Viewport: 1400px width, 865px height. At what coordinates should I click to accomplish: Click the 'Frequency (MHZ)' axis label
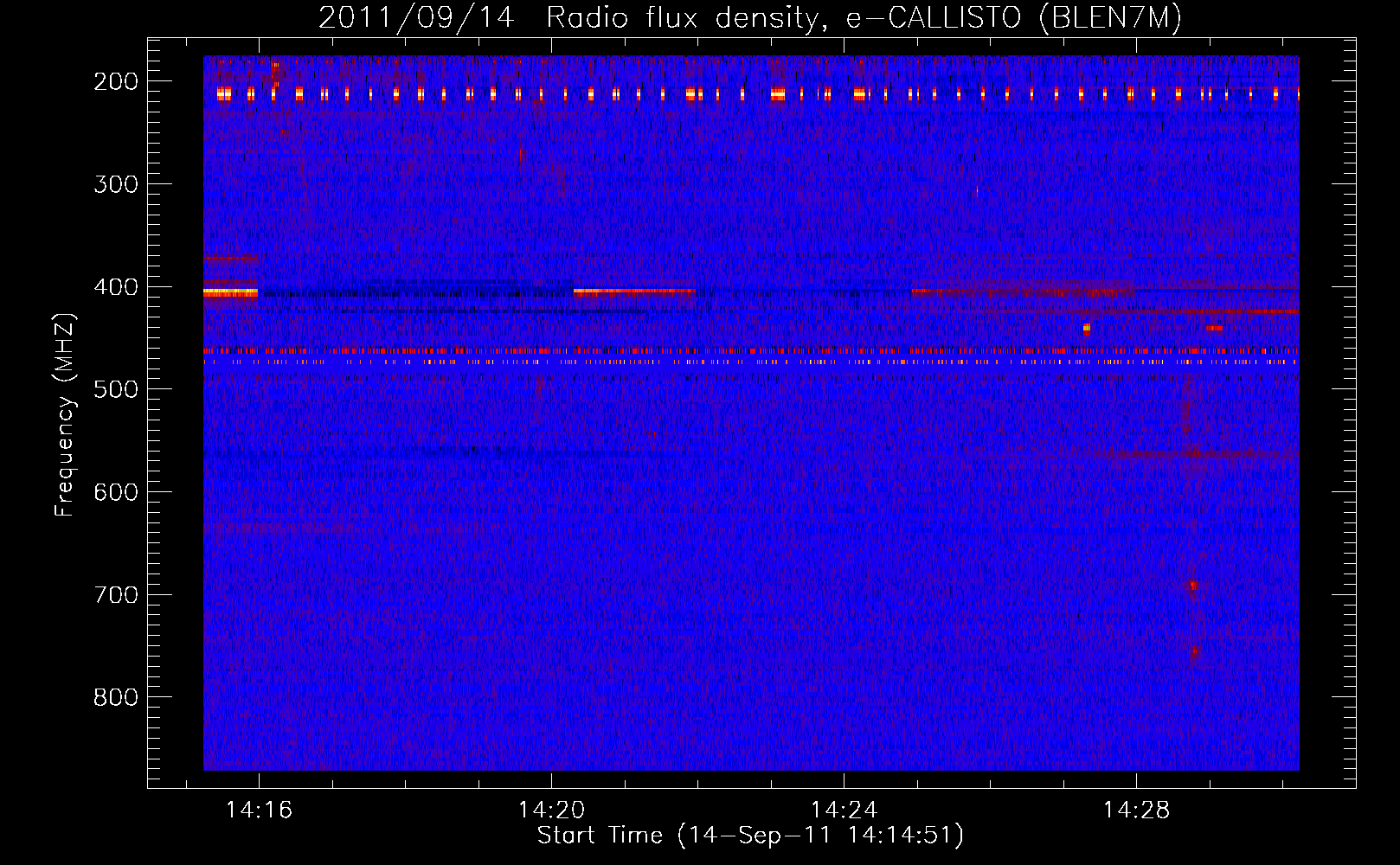click(x=65, y=414)
